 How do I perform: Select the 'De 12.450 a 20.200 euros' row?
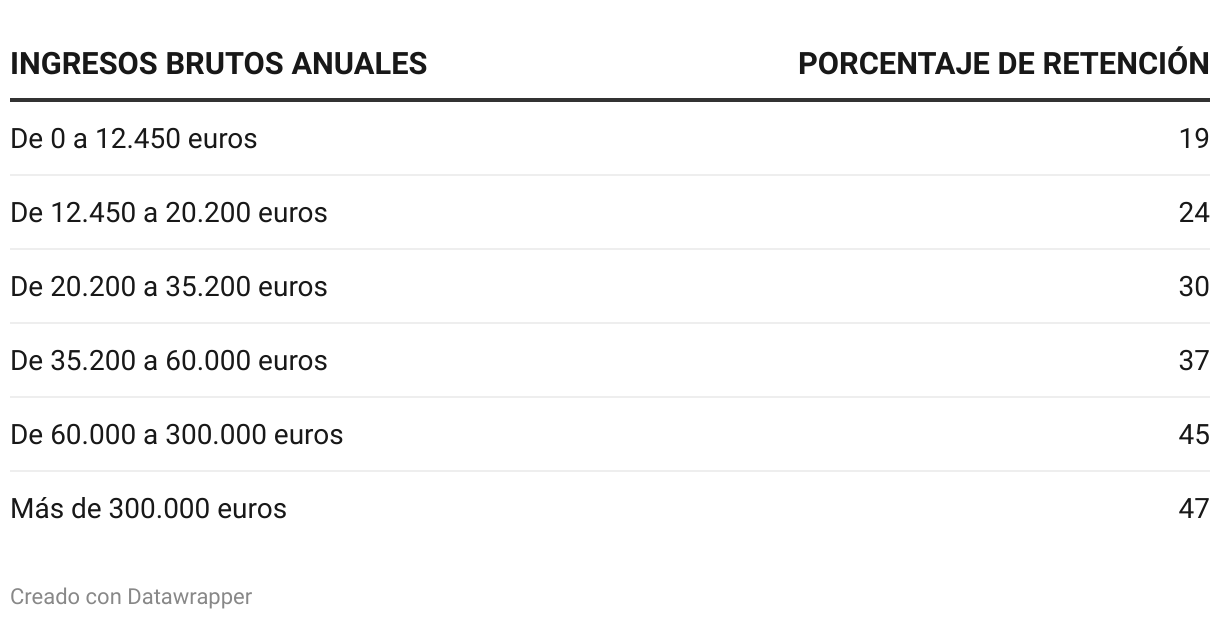(610, 213)
